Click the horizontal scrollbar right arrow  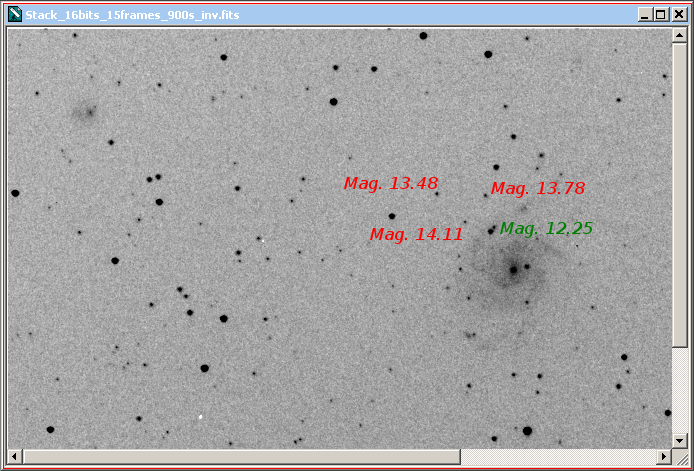(664, 456)
